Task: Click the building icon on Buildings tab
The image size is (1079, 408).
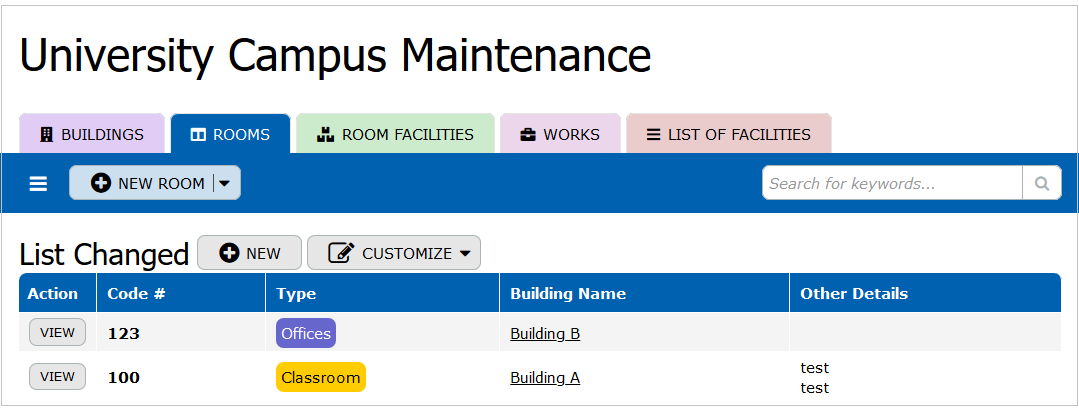Action: point(46,135)
